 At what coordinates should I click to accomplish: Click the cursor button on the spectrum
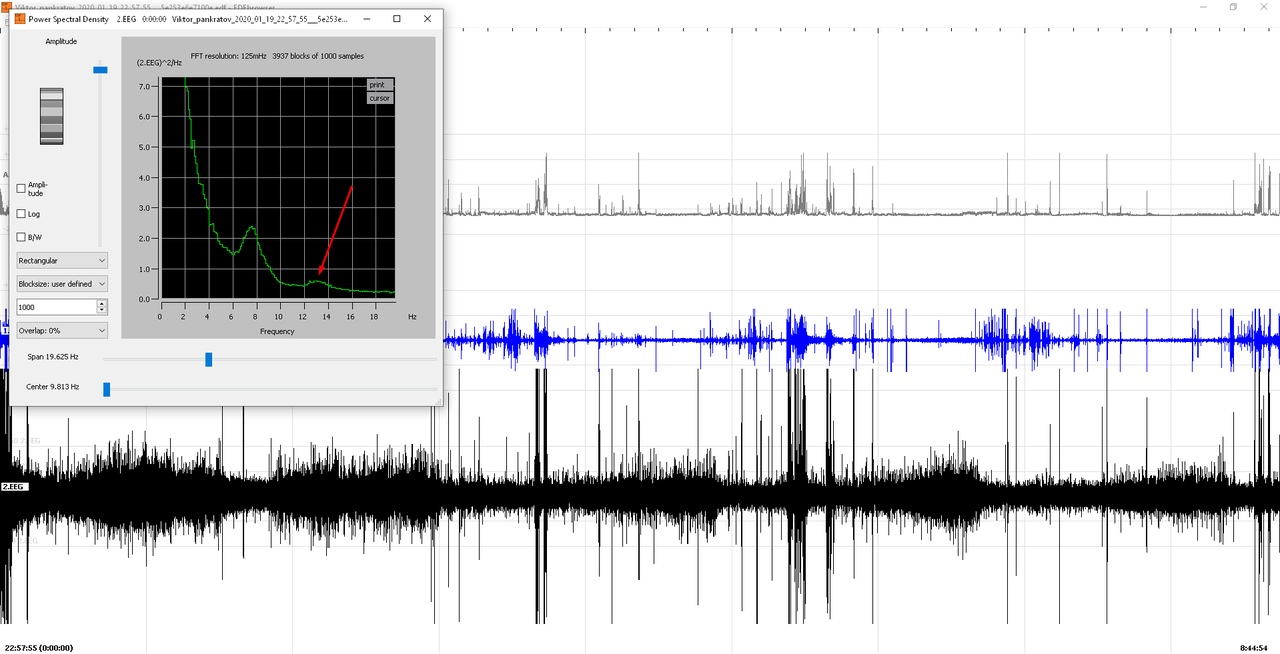(x=380, y=98)
